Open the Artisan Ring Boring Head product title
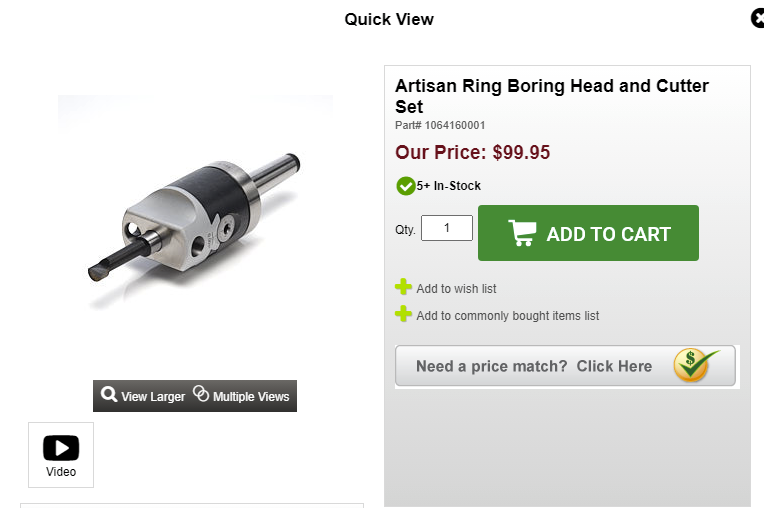 point(552,96)
